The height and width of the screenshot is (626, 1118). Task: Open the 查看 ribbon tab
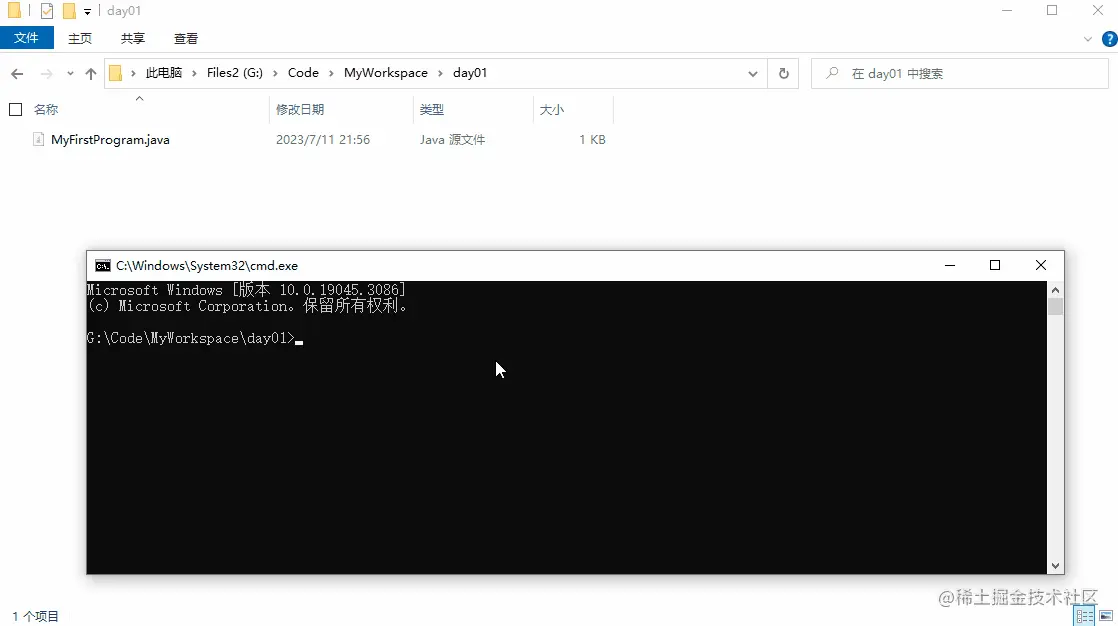click(186, 39)
